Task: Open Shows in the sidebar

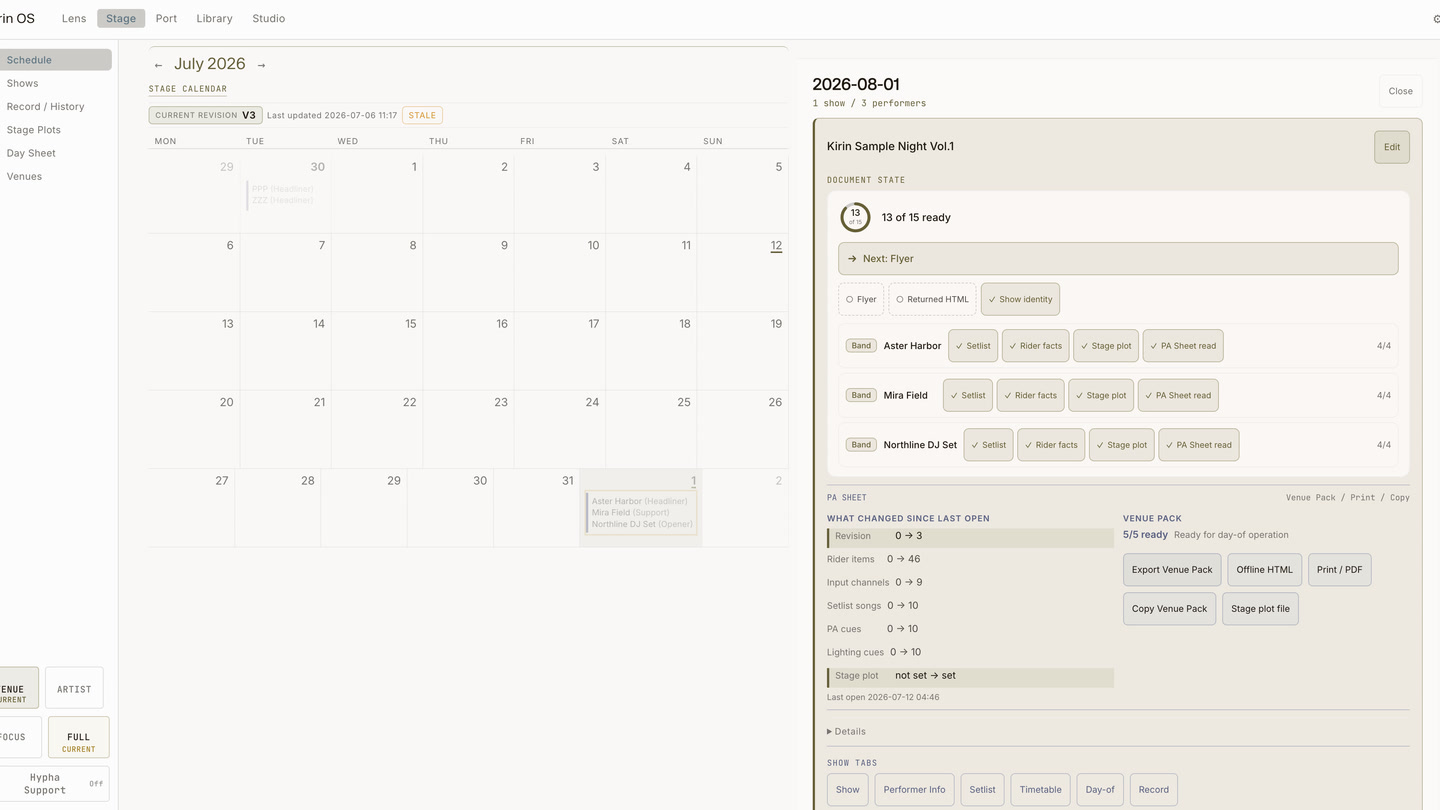Action: 55,83
